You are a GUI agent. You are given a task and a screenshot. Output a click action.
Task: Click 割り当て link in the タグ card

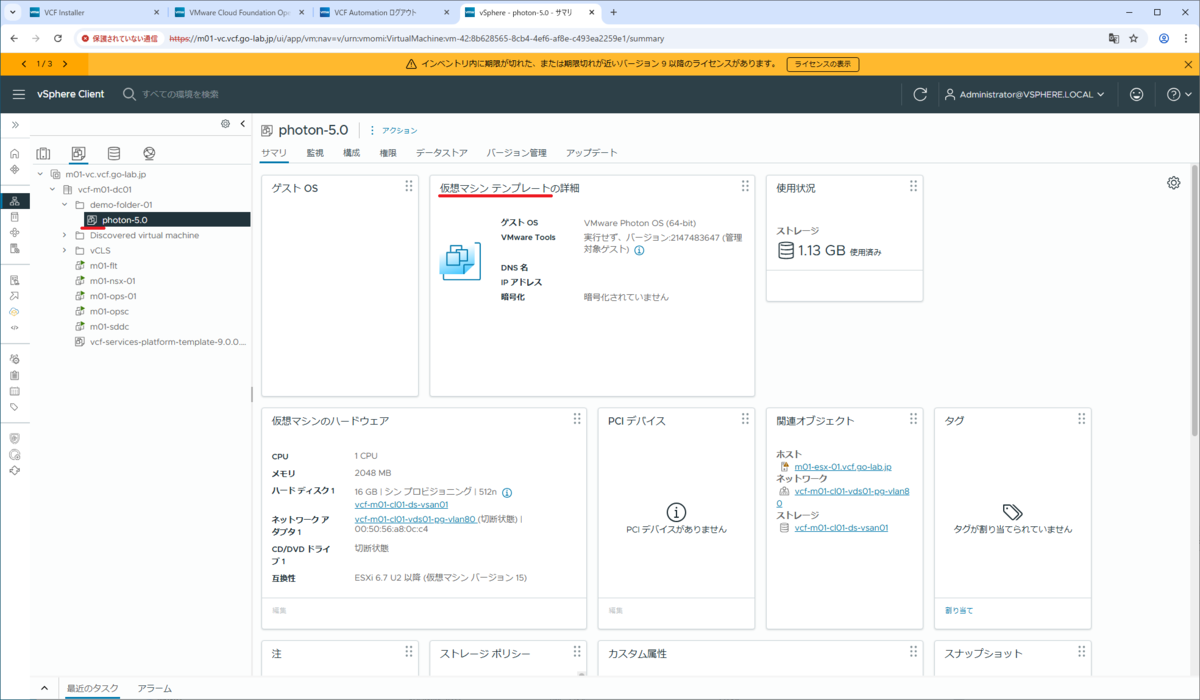pyautogui.click(x=959, y=610)
